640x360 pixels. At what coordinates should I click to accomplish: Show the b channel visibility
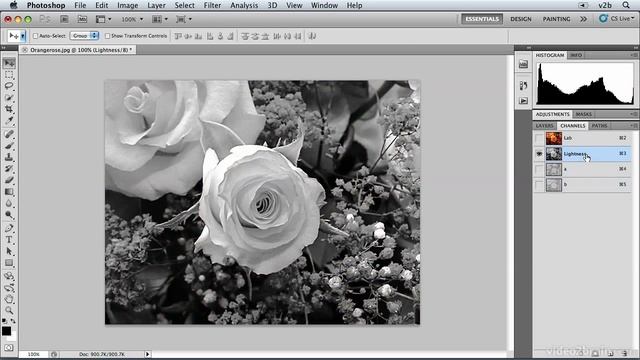pyautogui.click(x=539, y=185)
